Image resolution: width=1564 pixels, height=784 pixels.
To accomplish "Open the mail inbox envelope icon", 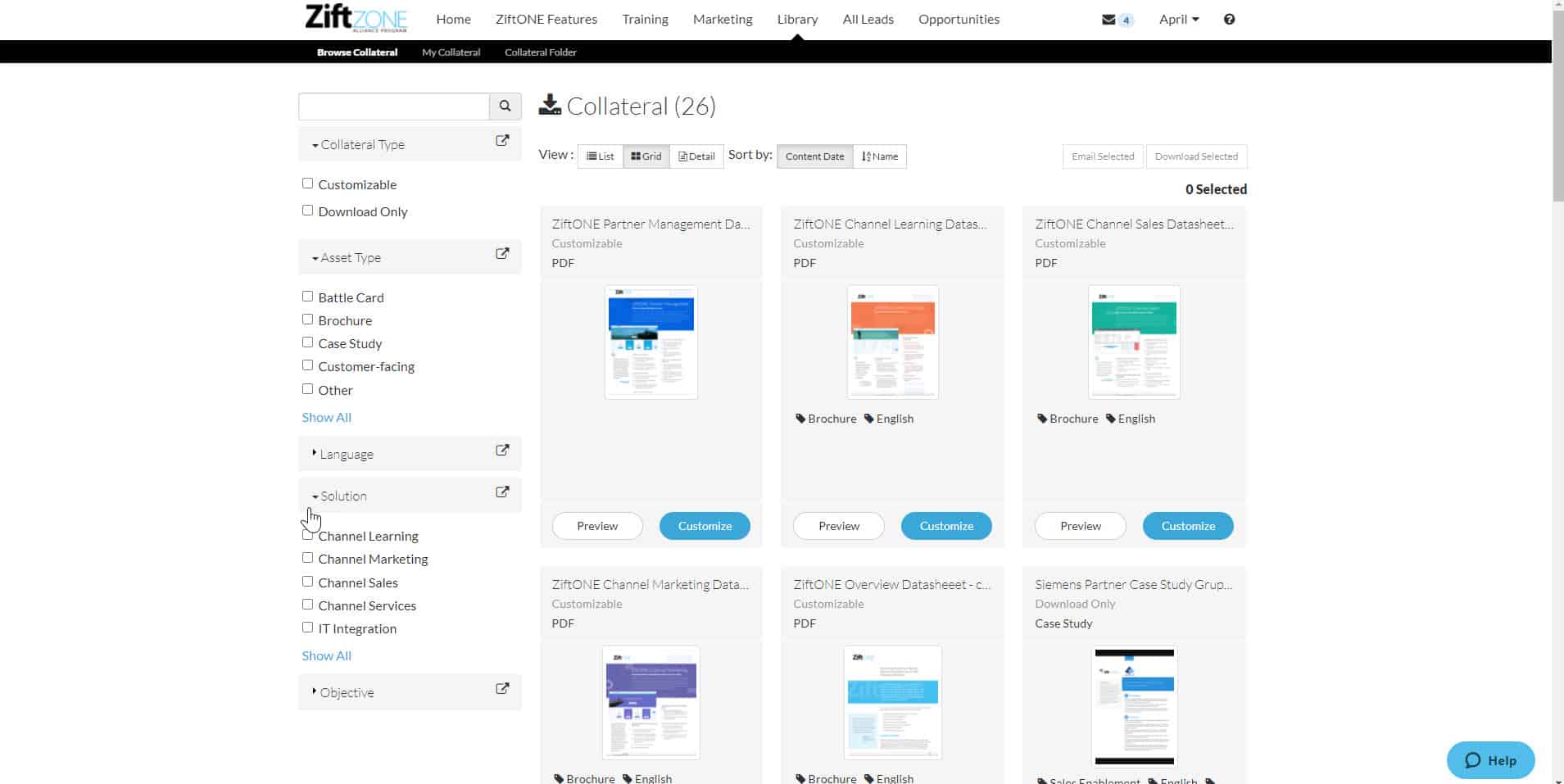I will [x=1108, y=20].
